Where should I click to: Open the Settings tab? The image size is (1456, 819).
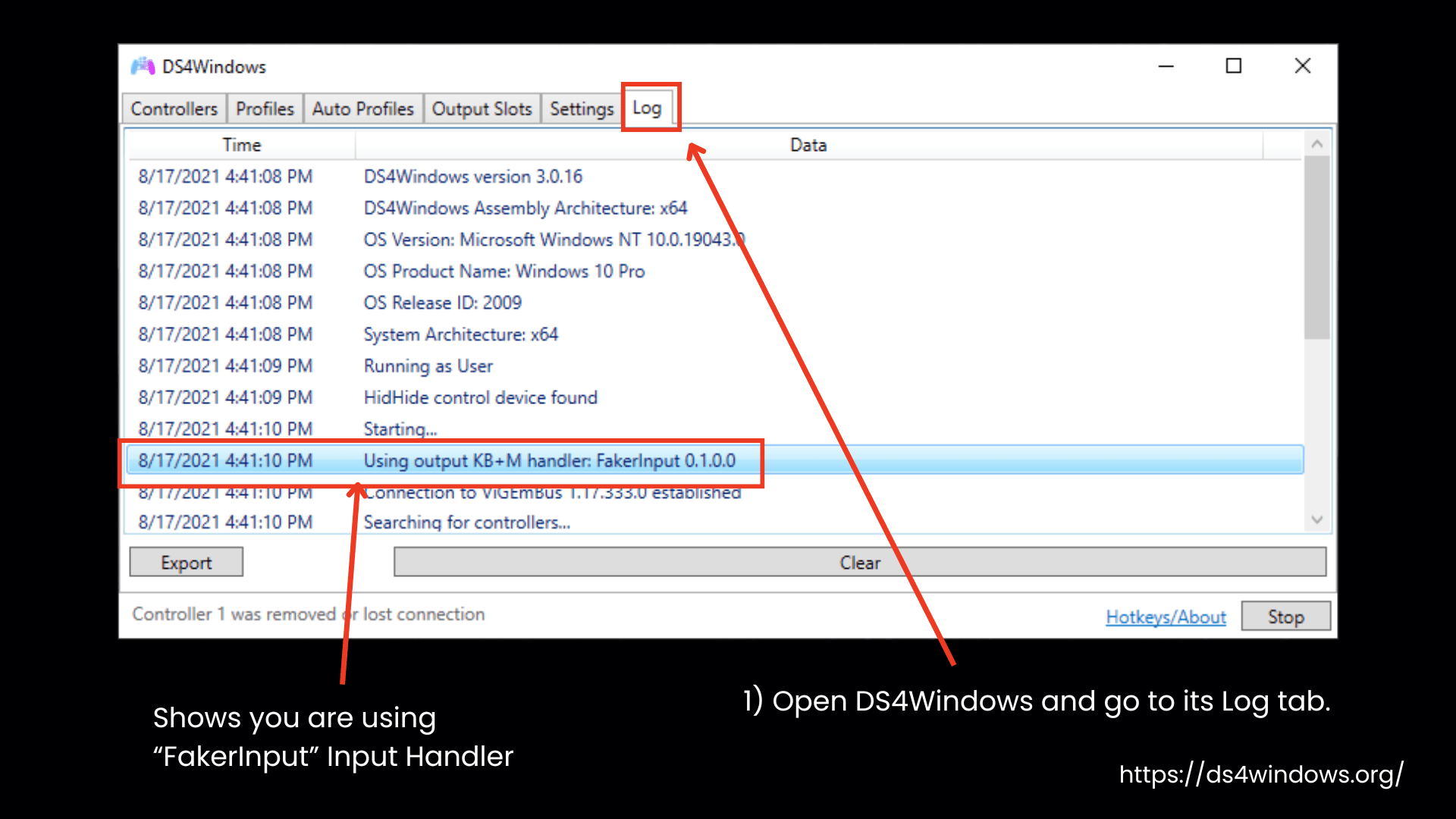[x=582, y=108]
